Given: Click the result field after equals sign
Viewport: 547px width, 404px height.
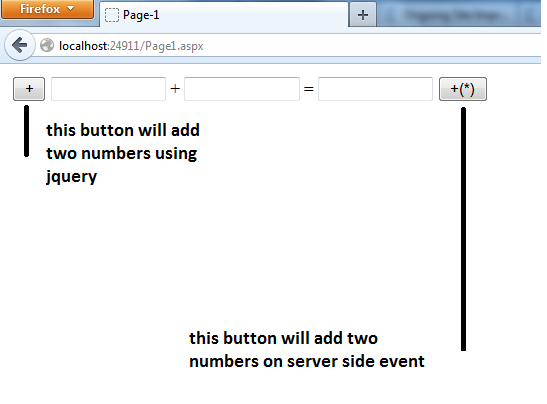Looking at the screenshot, I should (x=375, y=89).
